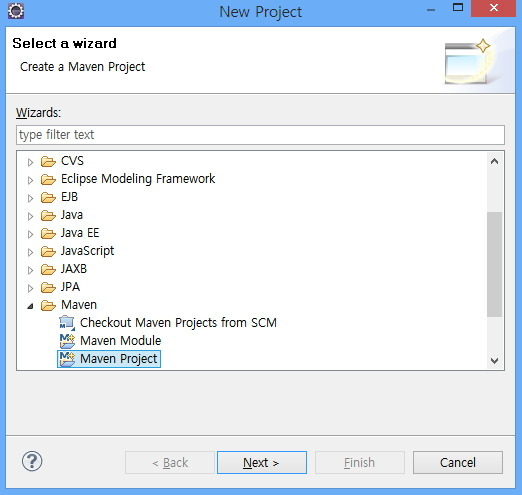
Task: Expand the JPA category
Action: (x=30, y=288)
